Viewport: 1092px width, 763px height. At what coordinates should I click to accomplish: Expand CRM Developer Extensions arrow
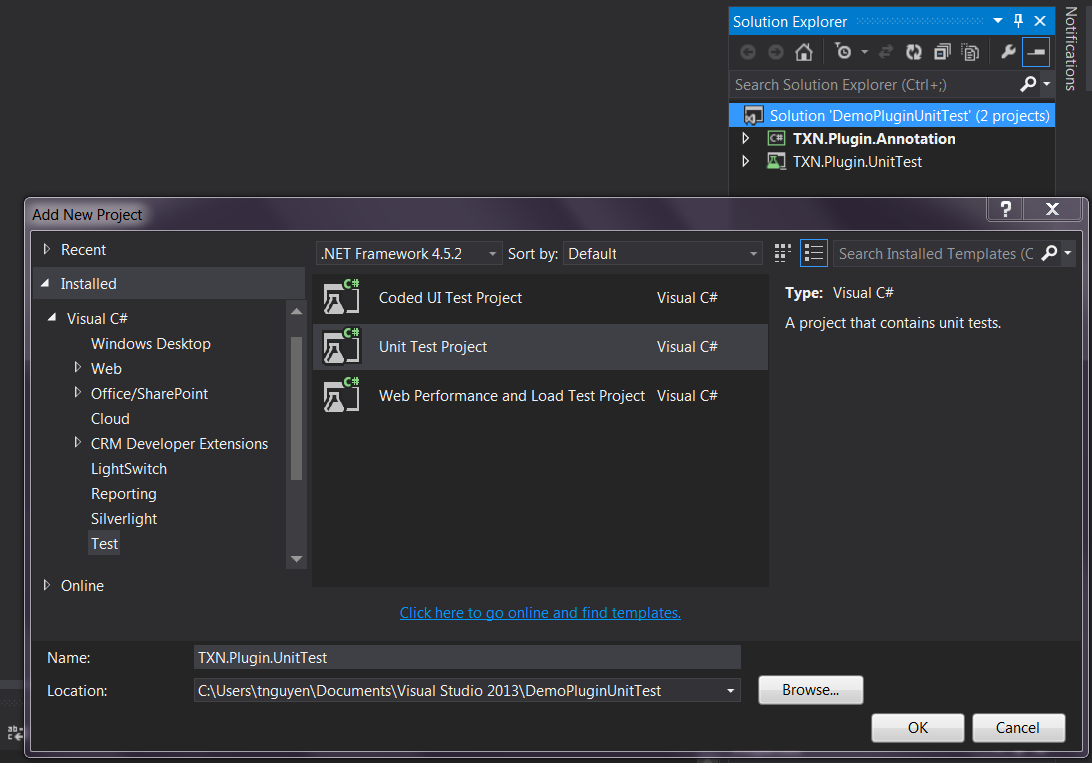[x=77, y=442]
